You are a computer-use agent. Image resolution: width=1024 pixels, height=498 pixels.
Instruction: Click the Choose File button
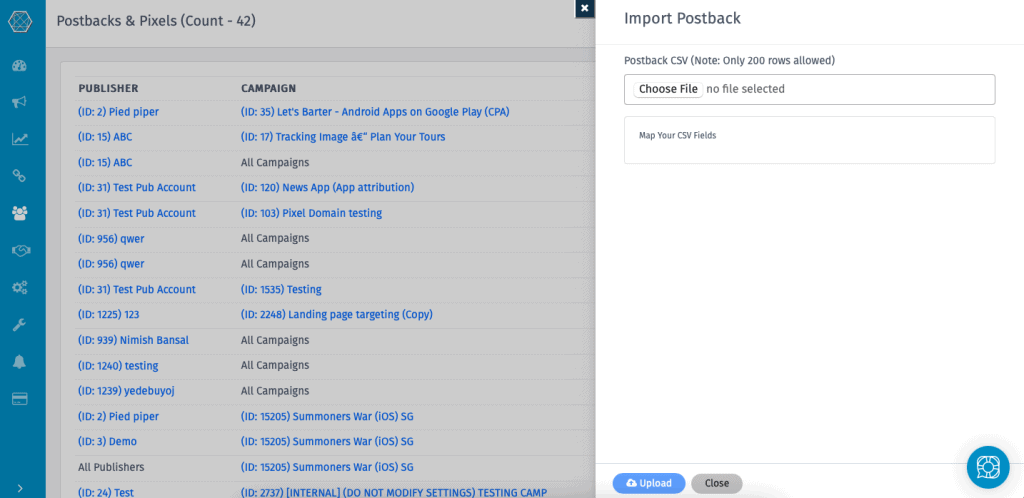coord(668,89)
